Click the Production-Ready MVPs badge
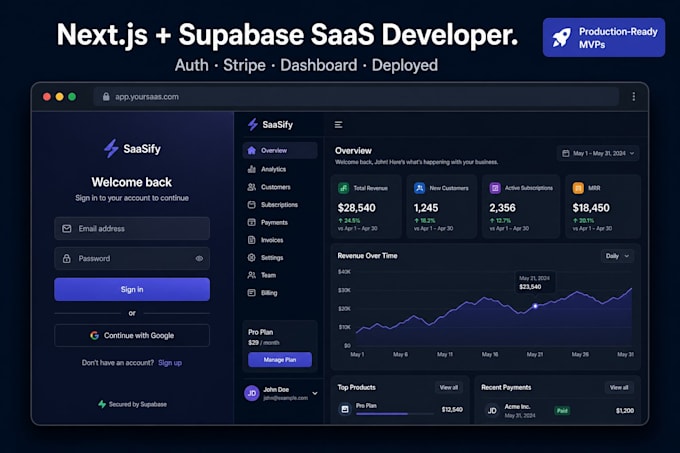 (604, 37)
